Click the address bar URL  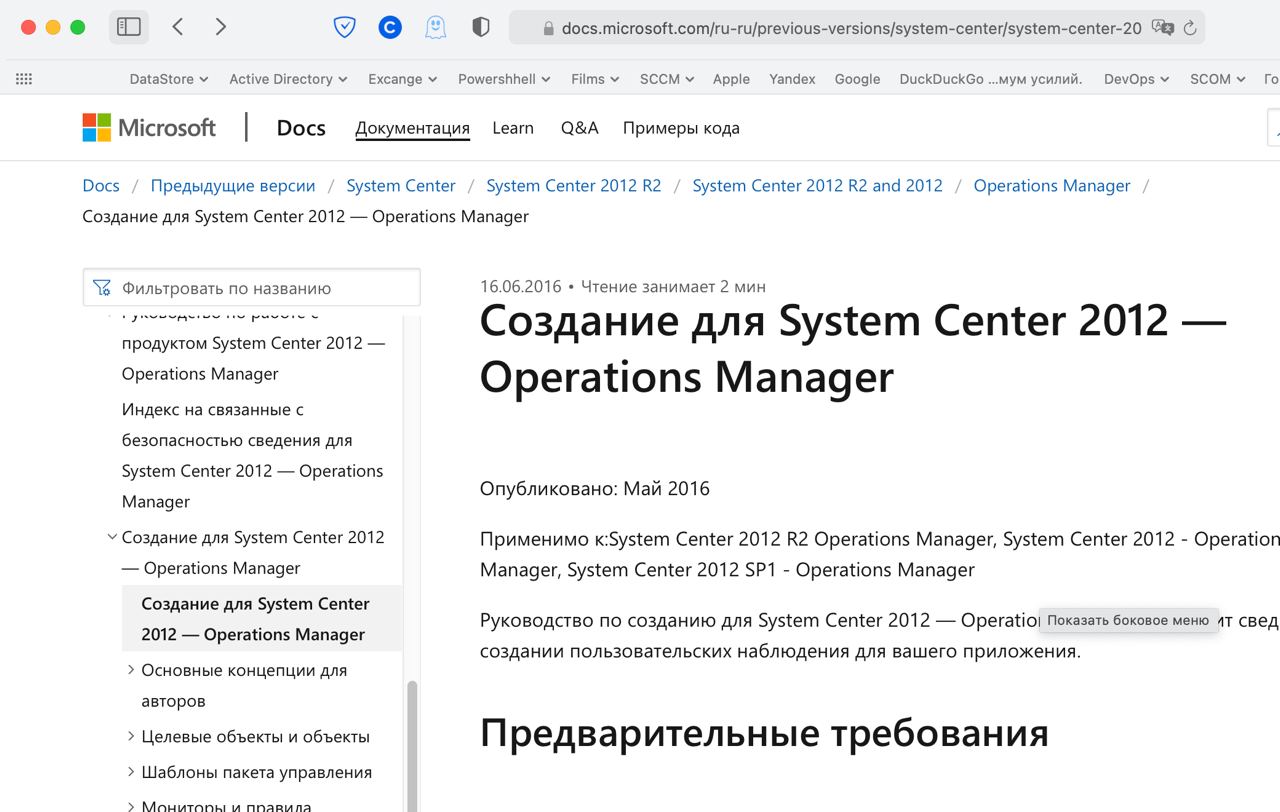click(x=851, y=28)
